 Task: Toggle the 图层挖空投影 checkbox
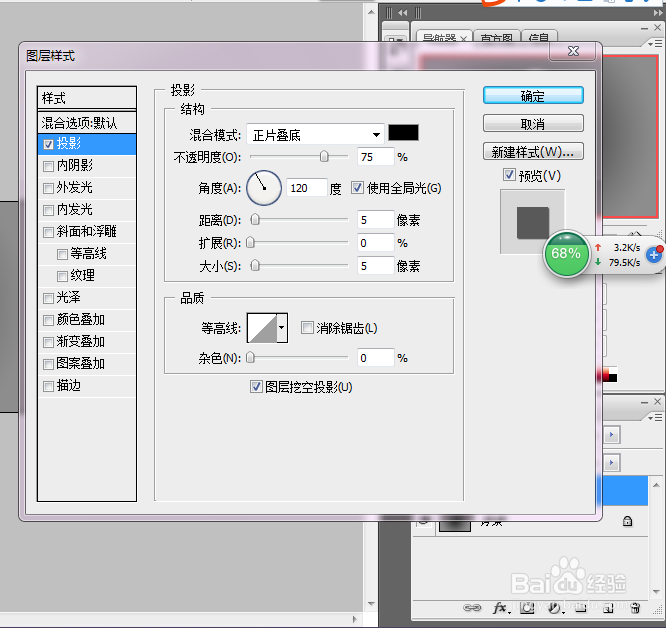pyautogui.click(x=256, y=387)
